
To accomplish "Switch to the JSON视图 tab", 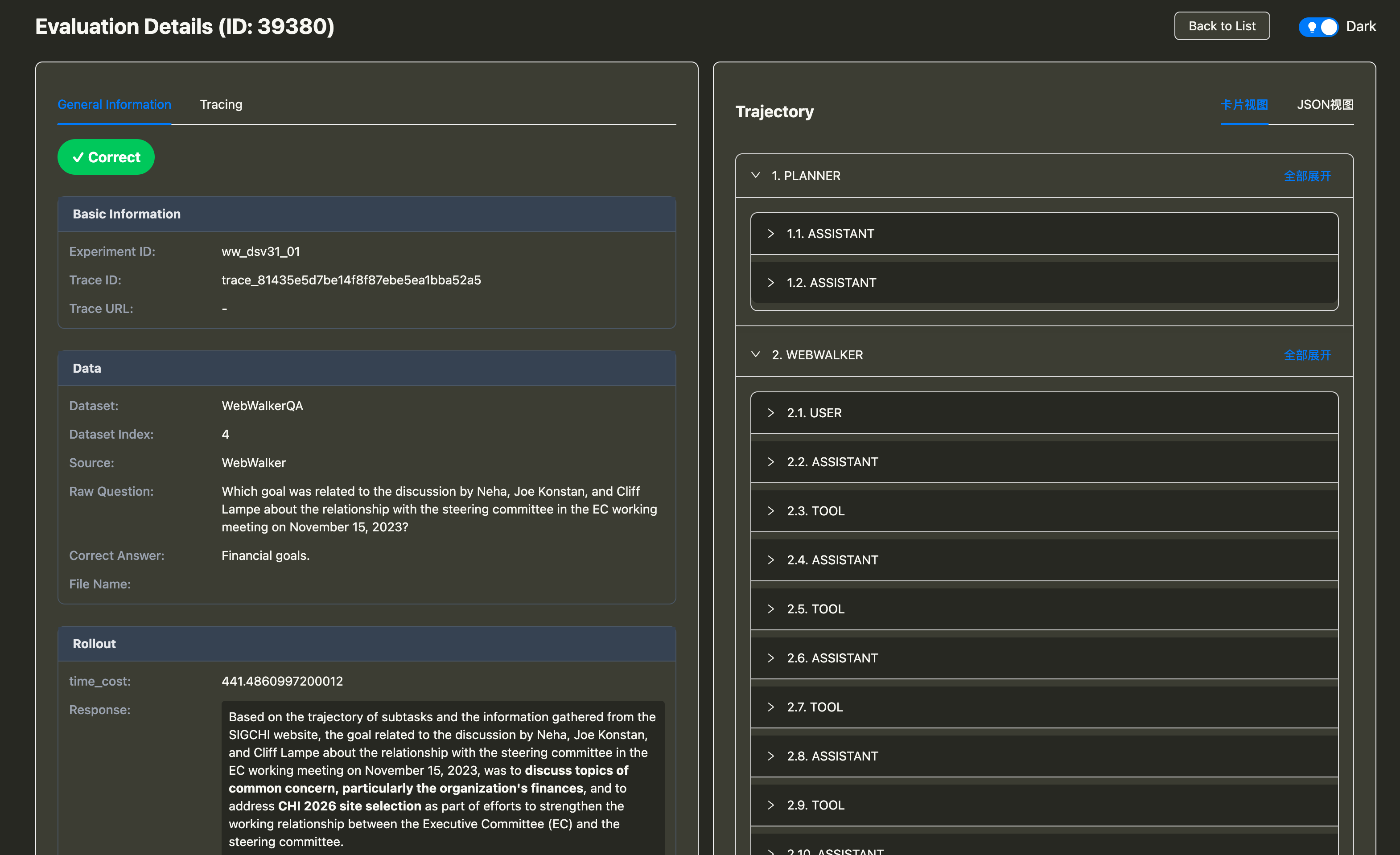I will pos(1325,104).
